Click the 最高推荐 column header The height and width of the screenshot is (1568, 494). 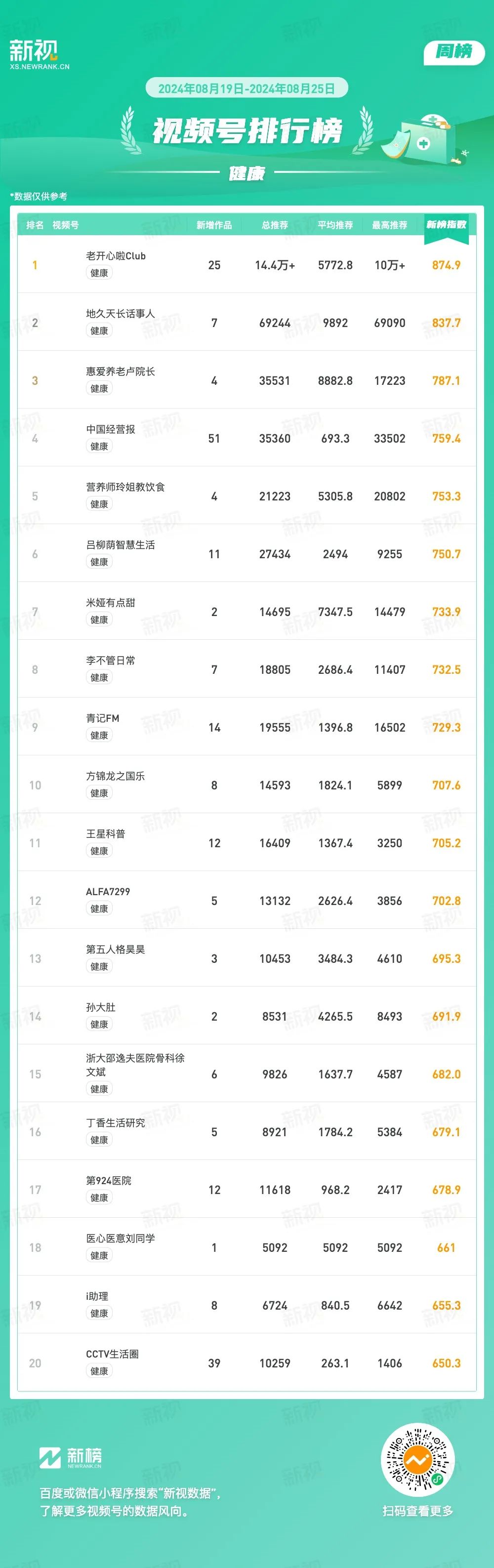click(x=389, y=225)
